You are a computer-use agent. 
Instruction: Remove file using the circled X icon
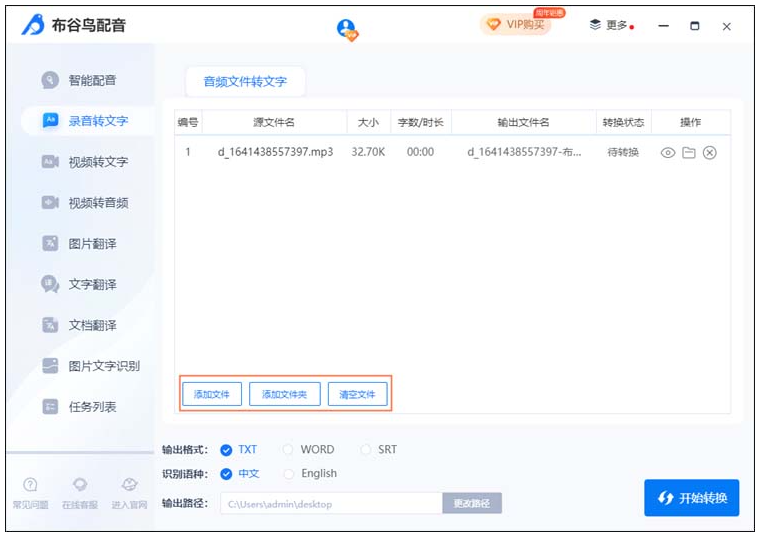coord(710,153)
